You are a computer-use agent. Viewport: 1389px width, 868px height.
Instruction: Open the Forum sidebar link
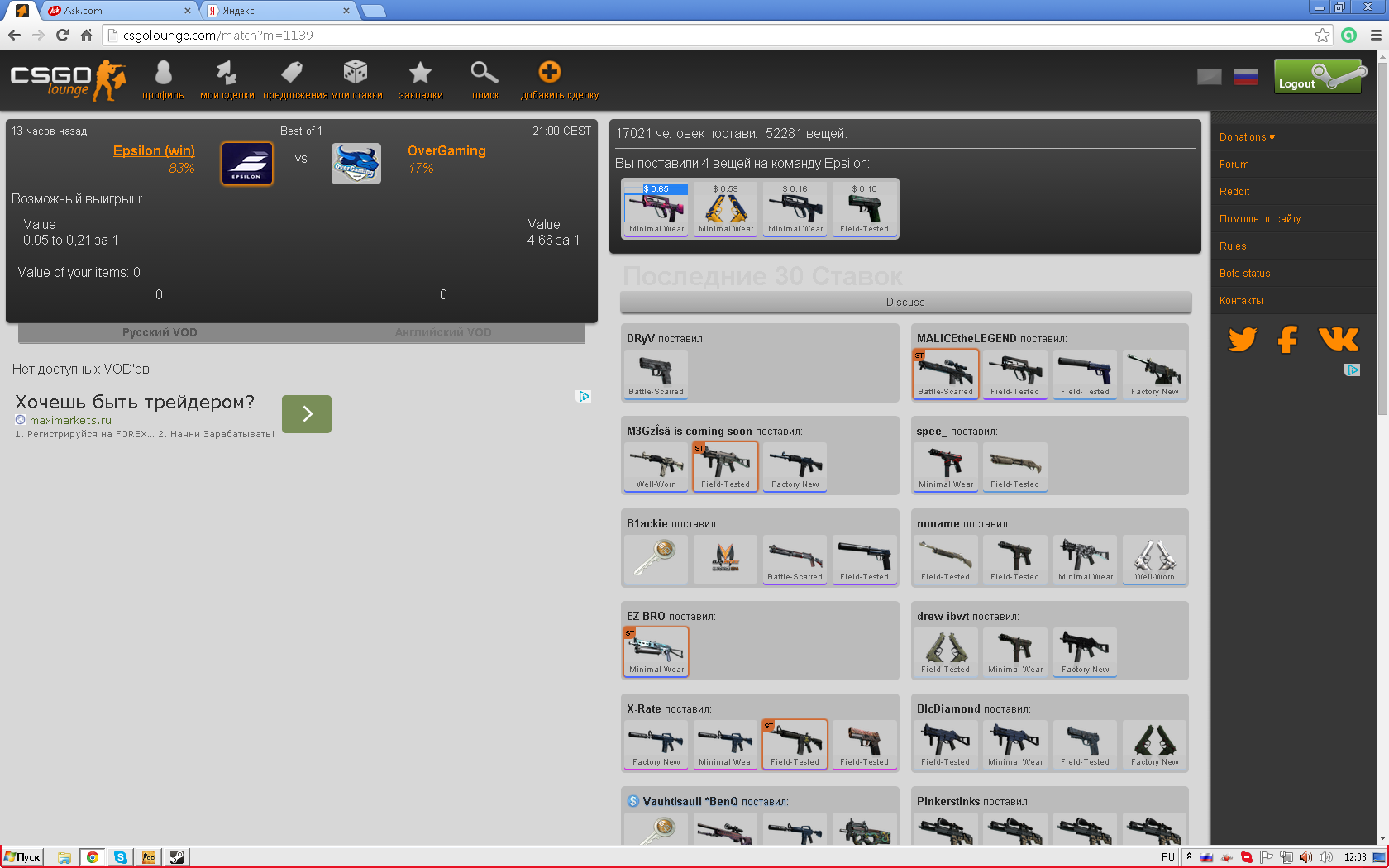pos(1234,165)
